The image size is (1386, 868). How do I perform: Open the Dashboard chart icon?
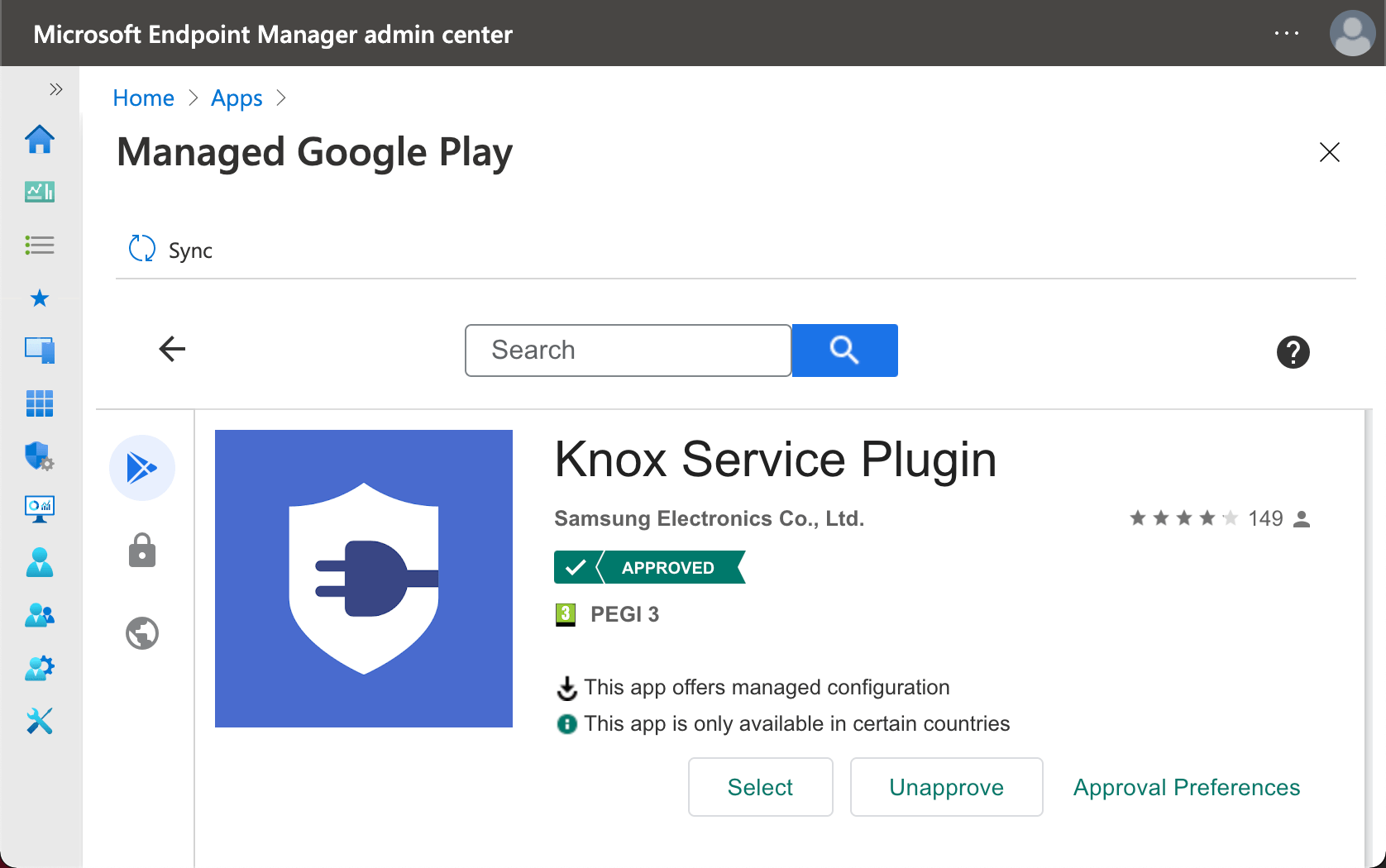(x=40, y=192)
